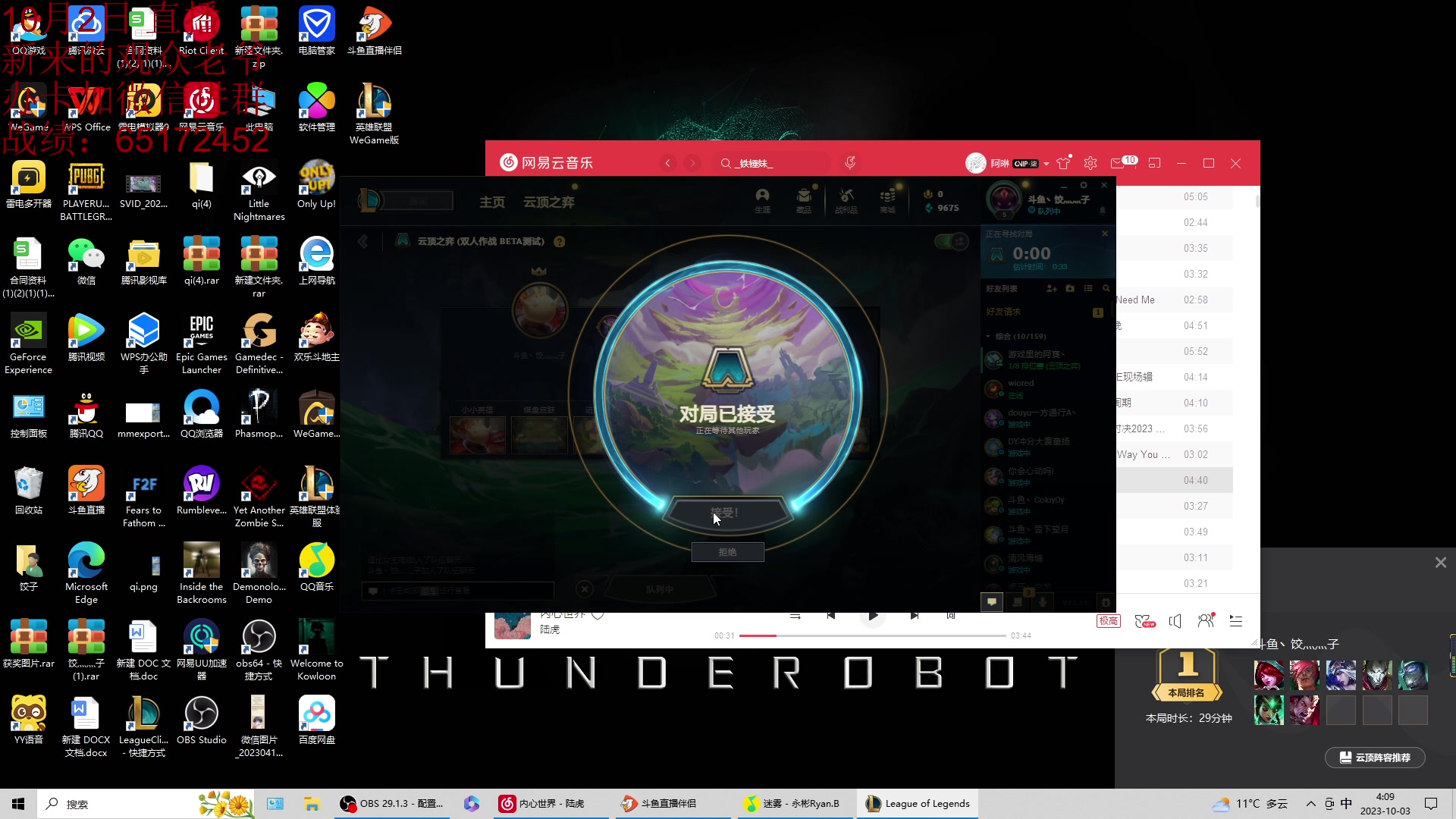
Task: Skip to next track in NetEase Music
Action: (915, 616)
